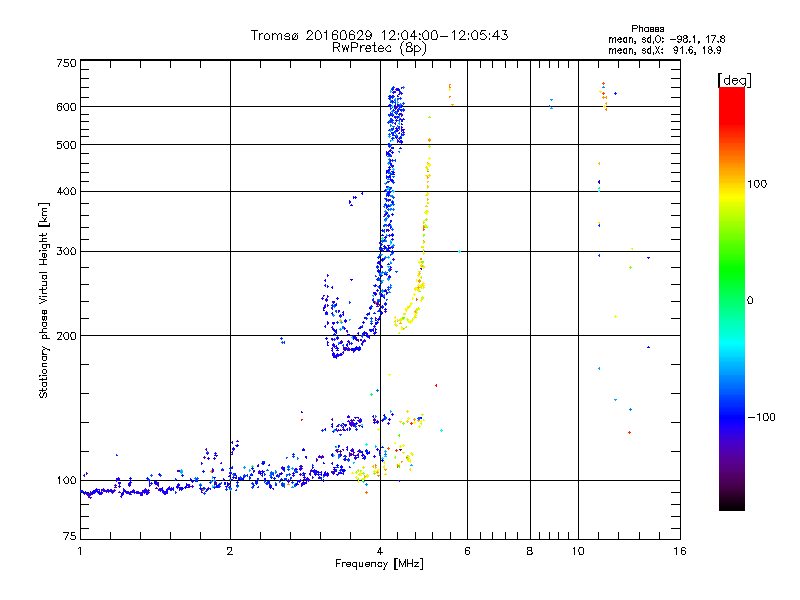The height and width of the screenshot is (600, 800).
Task: Click the frequency axis tick "6"
Action: coord(467,551)
